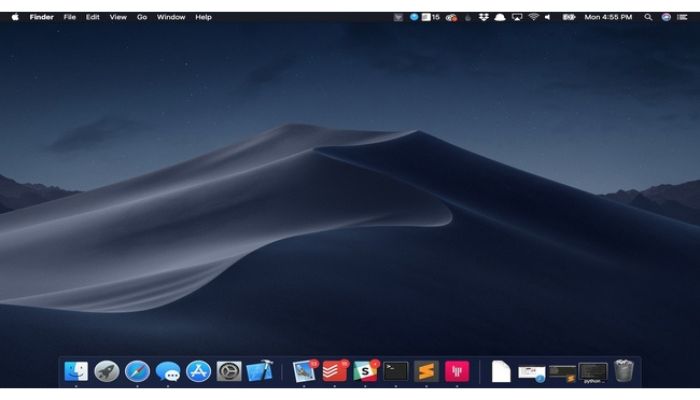Open the View menu
This screenshot has height=400, width=700.
pos(118,17)
